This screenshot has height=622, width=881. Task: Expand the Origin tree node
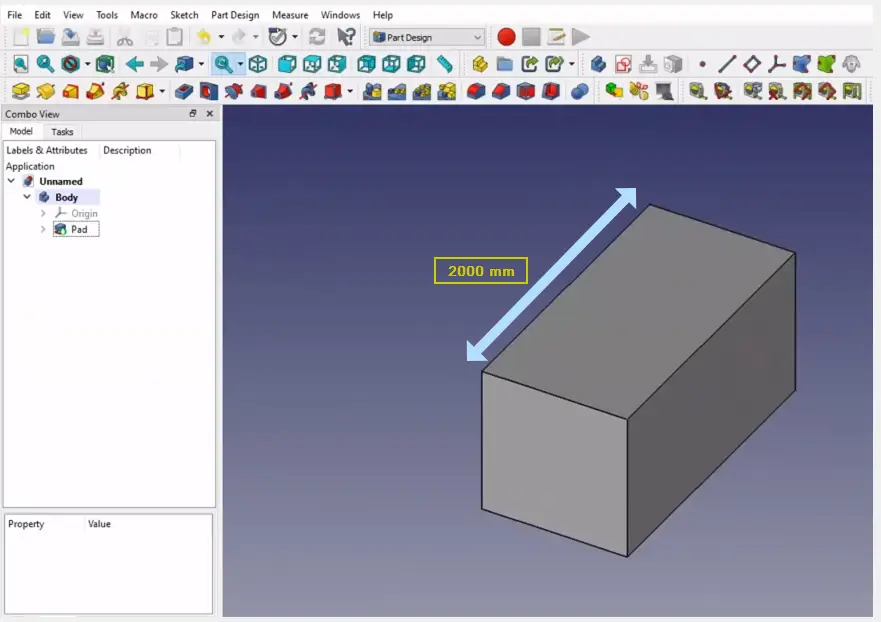pos(43,213)
